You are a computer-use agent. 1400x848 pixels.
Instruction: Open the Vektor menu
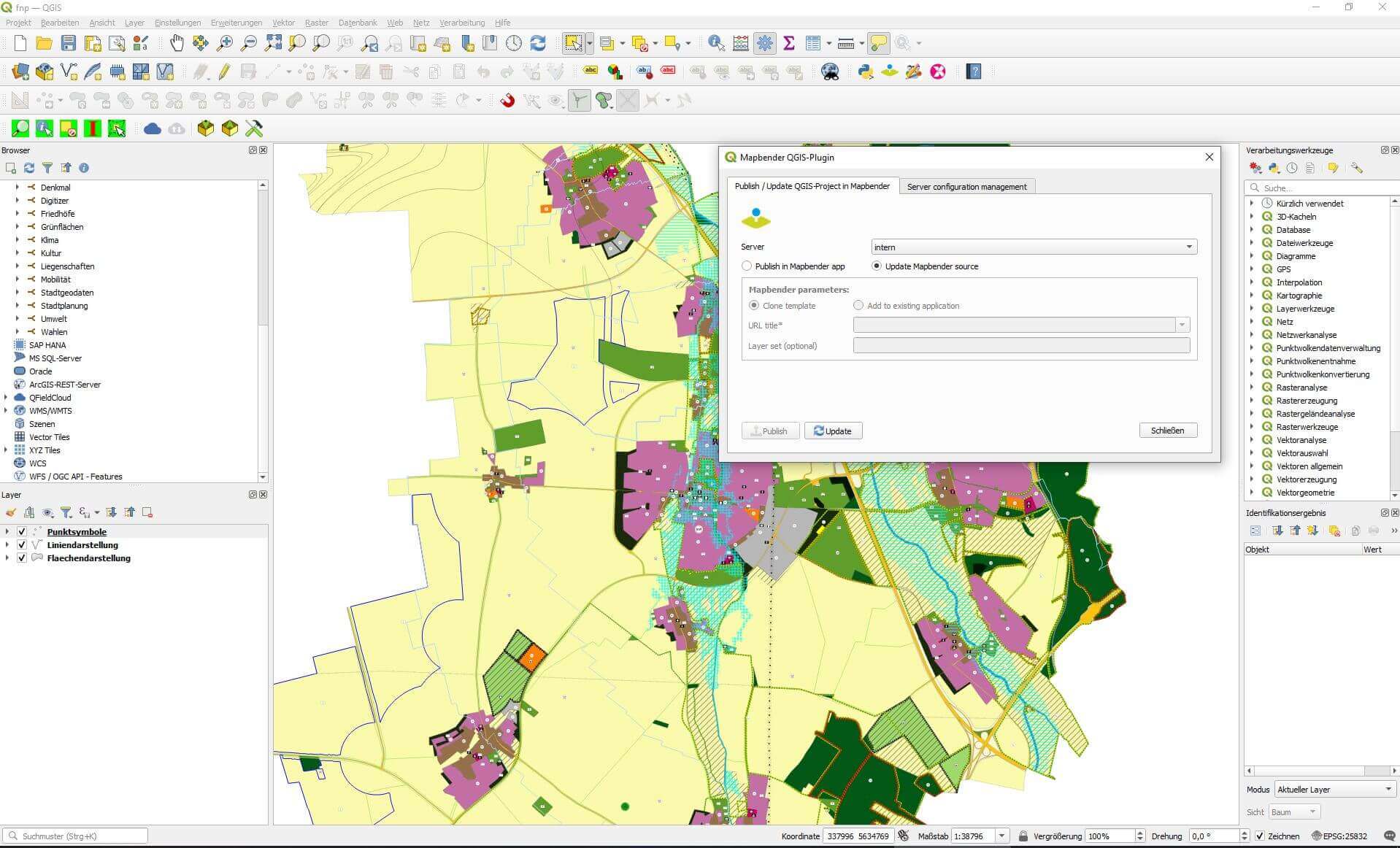(283, 23)
